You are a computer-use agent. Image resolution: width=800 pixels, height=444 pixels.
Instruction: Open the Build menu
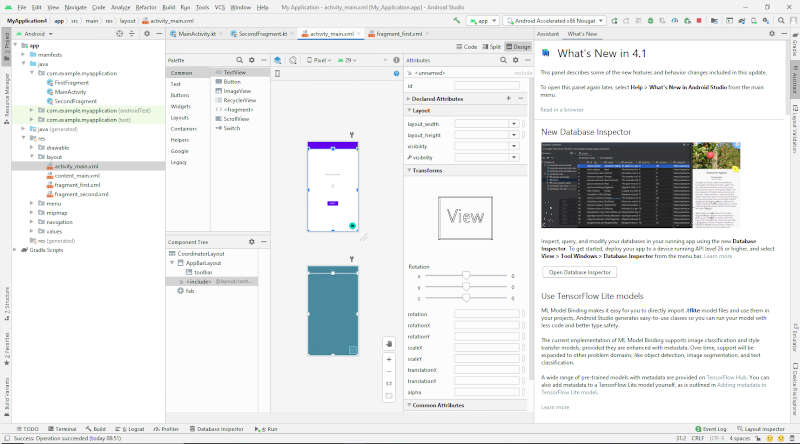pyautogui.click(x=168, y=7)
